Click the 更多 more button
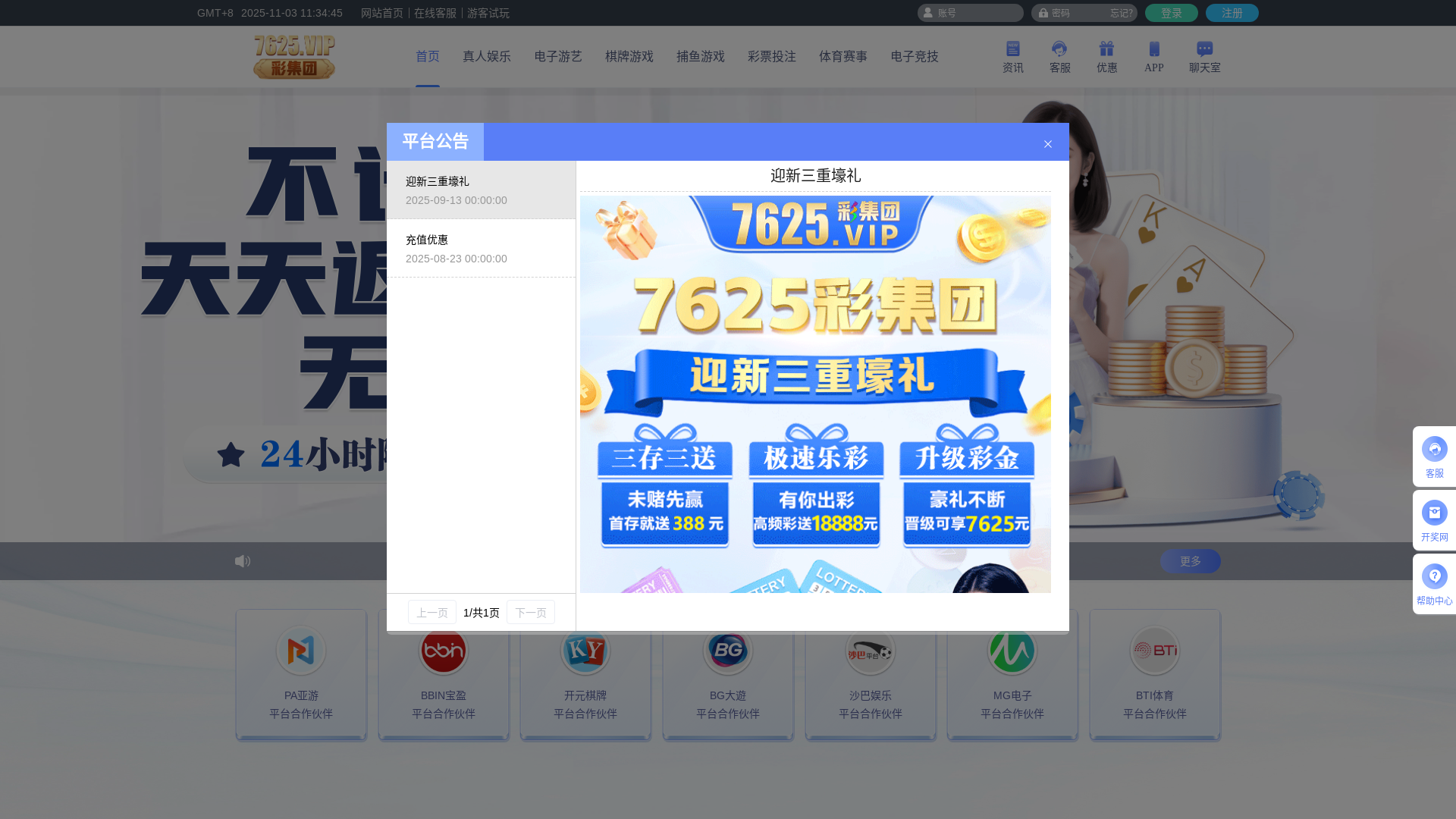 pyautogui.click(x=1191, y=561)
